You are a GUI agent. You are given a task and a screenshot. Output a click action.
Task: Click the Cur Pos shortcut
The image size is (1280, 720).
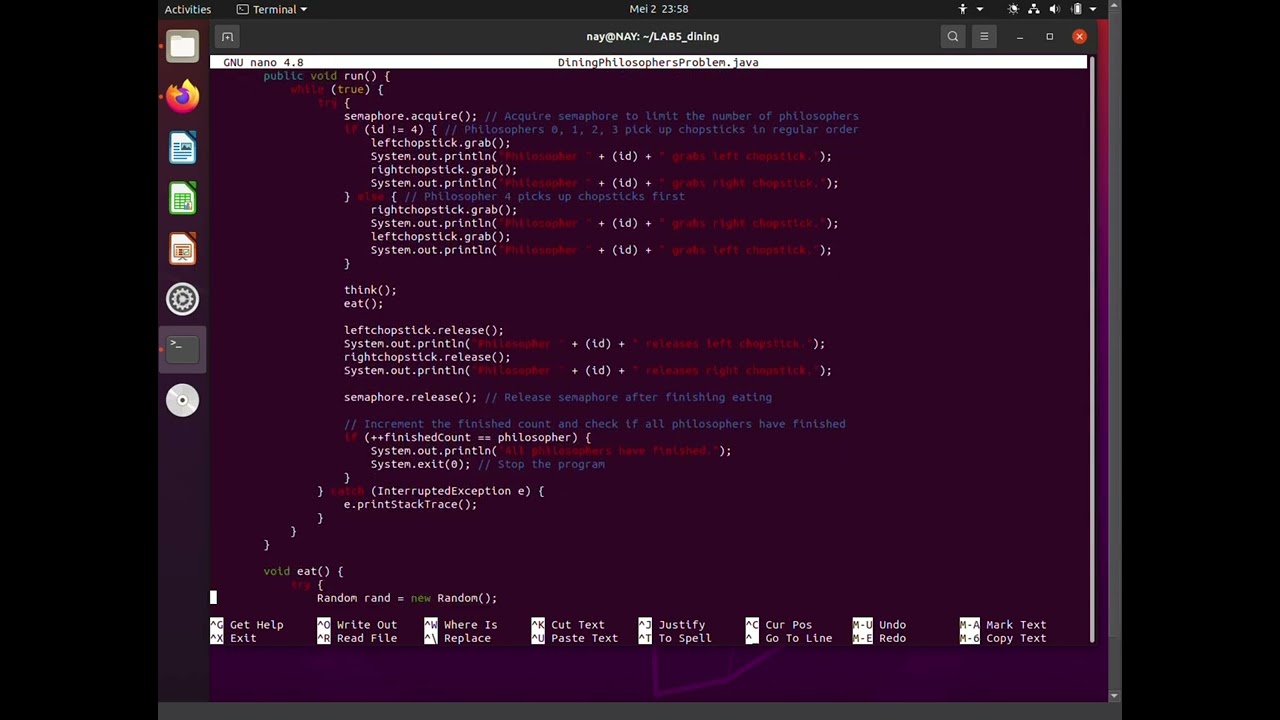pyautogui.click(x=779, y=625)
